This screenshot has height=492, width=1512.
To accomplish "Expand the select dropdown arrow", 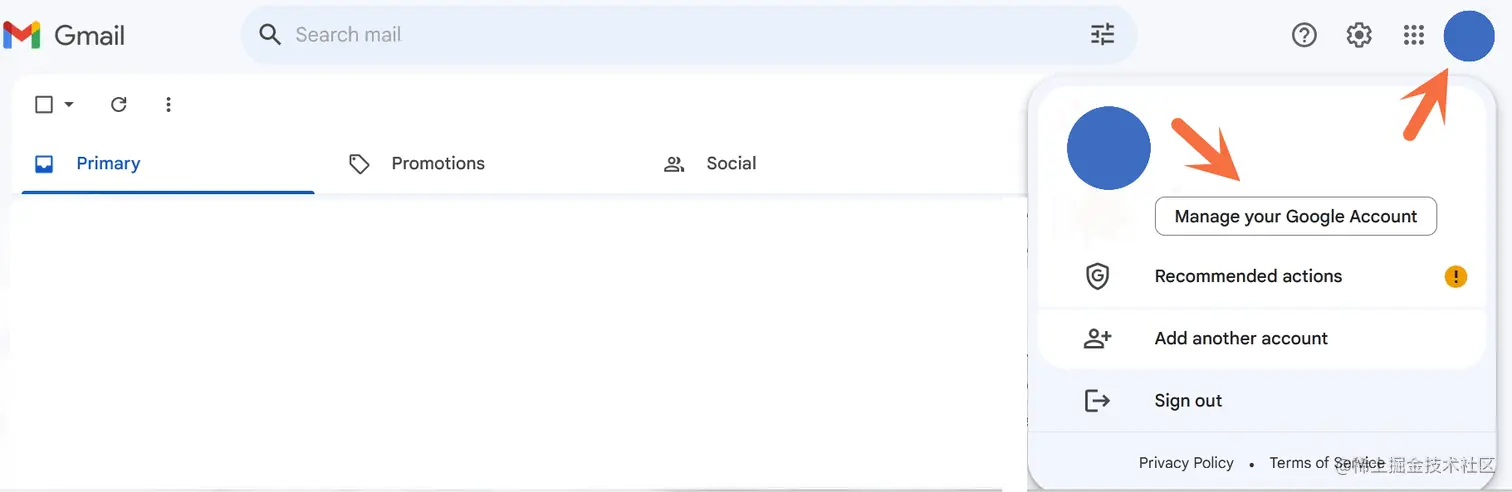I will 69,104.
